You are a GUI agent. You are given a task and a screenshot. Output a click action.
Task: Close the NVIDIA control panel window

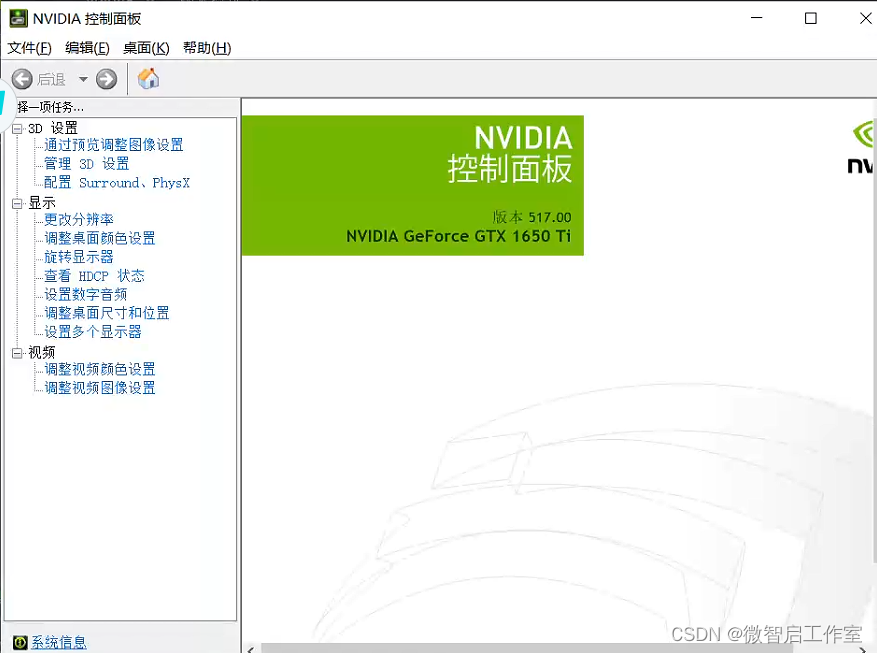coord(865,18)
